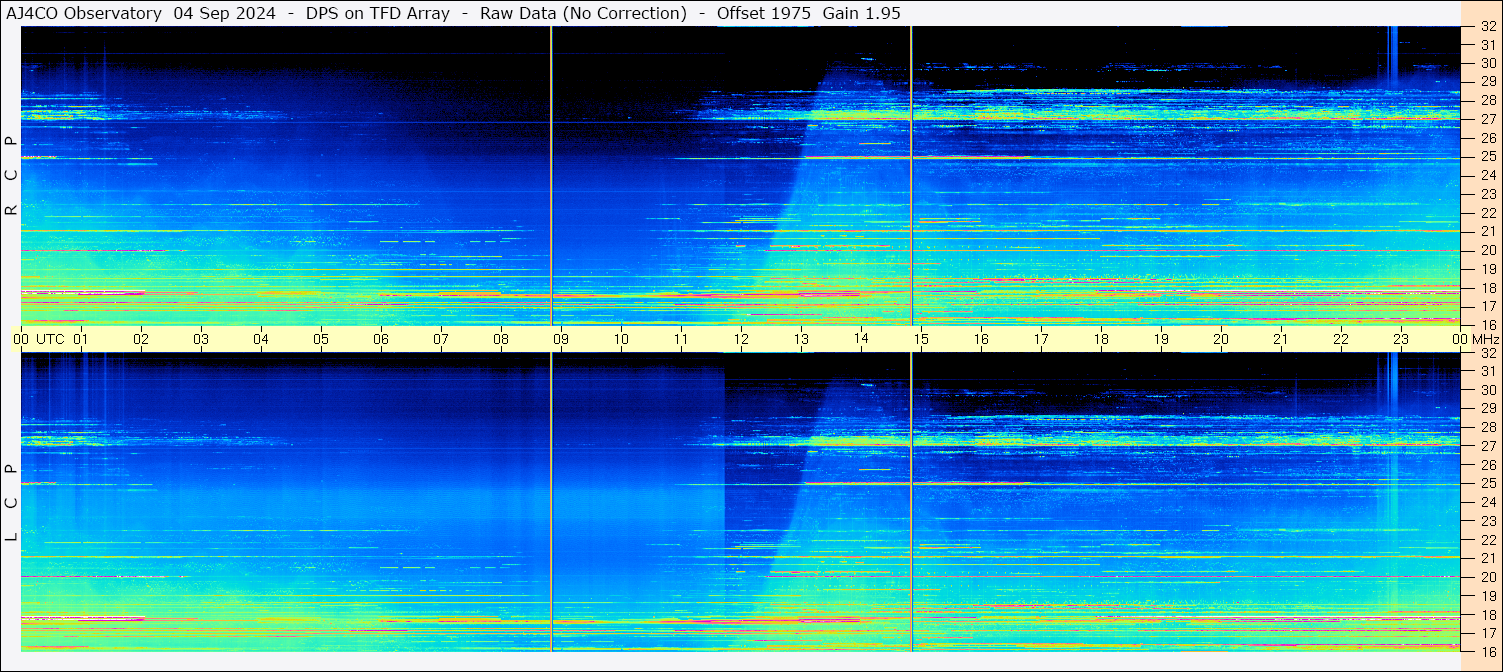Screen dimensions: 1503x672
Task: Click hour label '21' on time axis
Action: (1281, 339)
